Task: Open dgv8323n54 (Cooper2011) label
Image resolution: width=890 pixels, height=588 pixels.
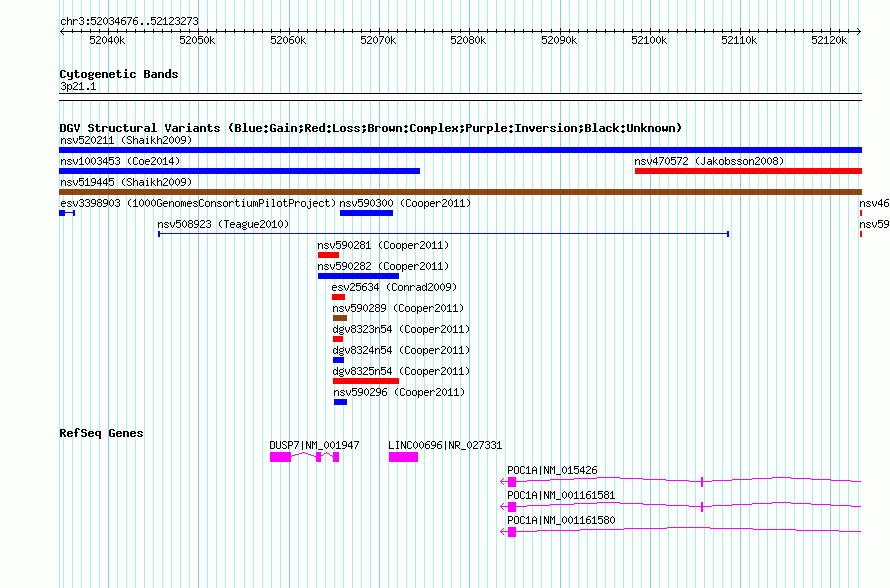Action: click(x=401, y=329)
